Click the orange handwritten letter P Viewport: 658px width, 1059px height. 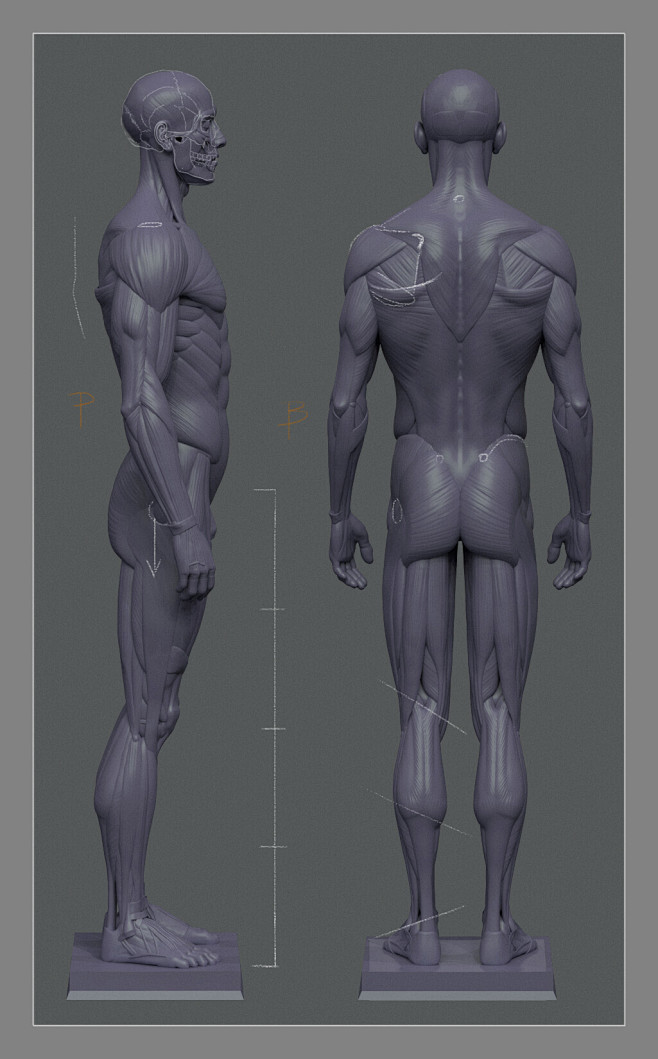(x=82, y=409)
